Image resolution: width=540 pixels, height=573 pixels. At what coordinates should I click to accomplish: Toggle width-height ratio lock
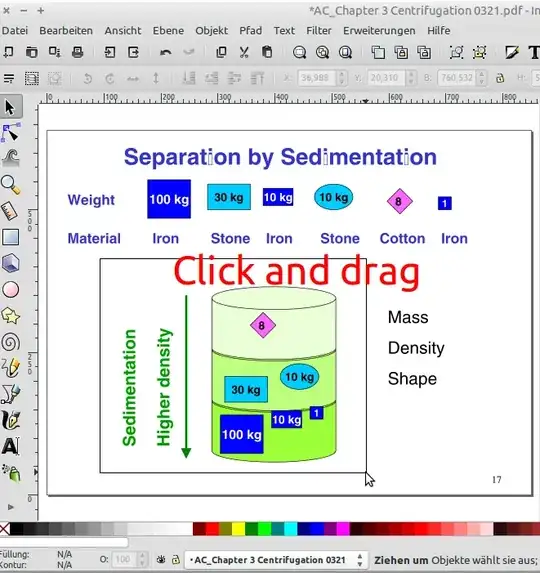pyautogui.click(x=500, y=78)
